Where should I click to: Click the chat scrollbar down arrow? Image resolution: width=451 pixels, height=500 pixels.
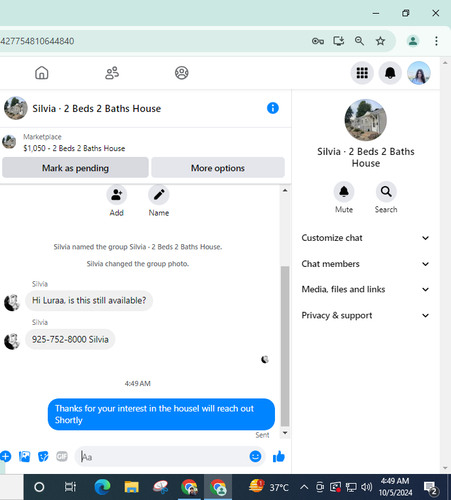(285, 433)
